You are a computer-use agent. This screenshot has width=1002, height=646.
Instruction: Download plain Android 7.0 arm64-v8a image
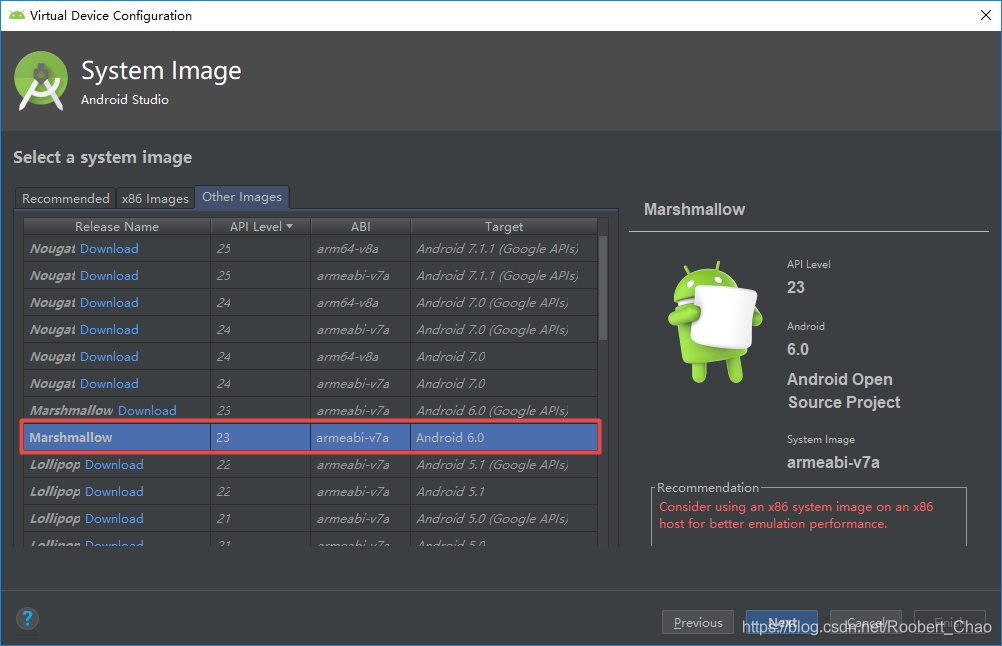[109, 357]
